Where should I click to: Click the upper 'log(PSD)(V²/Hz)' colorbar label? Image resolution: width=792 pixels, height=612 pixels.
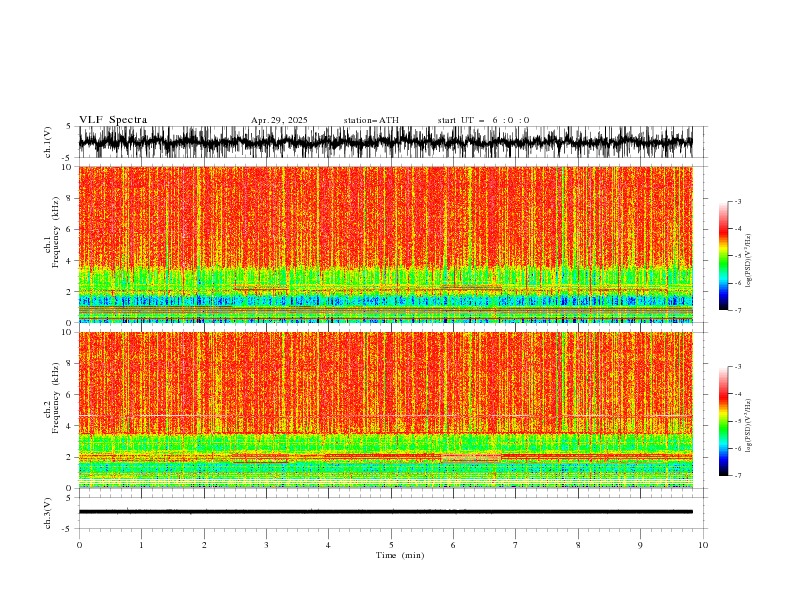[x=748, y=261]
